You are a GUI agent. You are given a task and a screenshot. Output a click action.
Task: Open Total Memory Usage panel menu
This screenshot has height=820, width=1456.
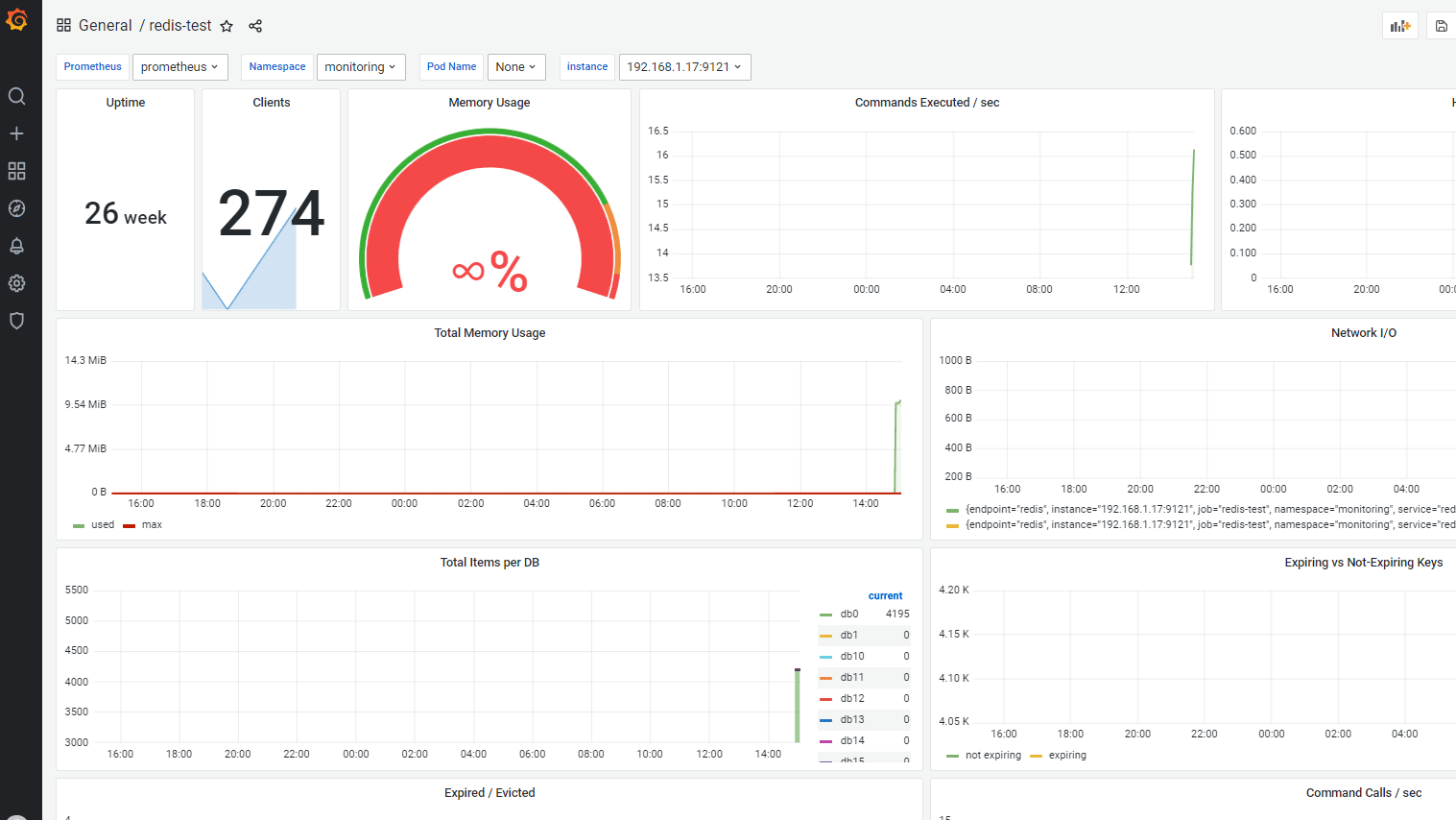point(489,333)
